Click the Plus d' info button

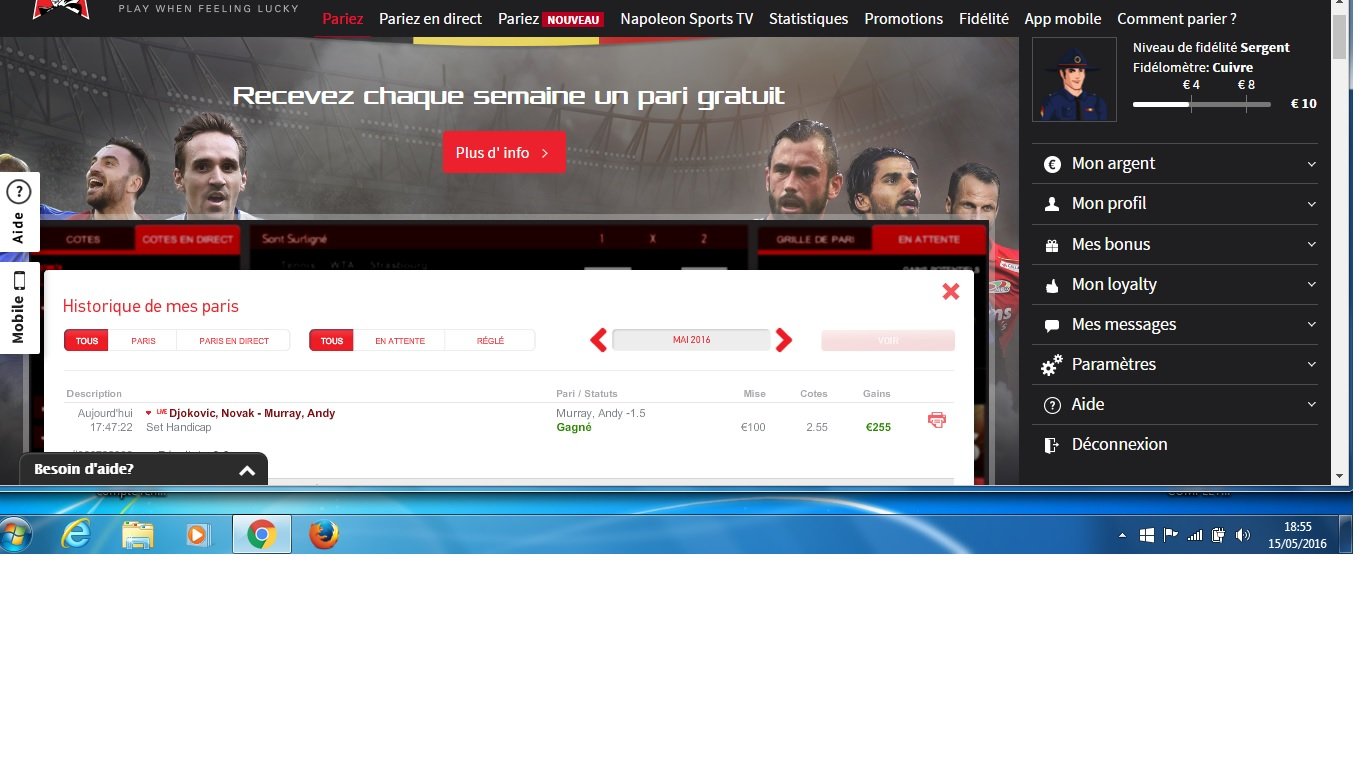pos(504,153)
